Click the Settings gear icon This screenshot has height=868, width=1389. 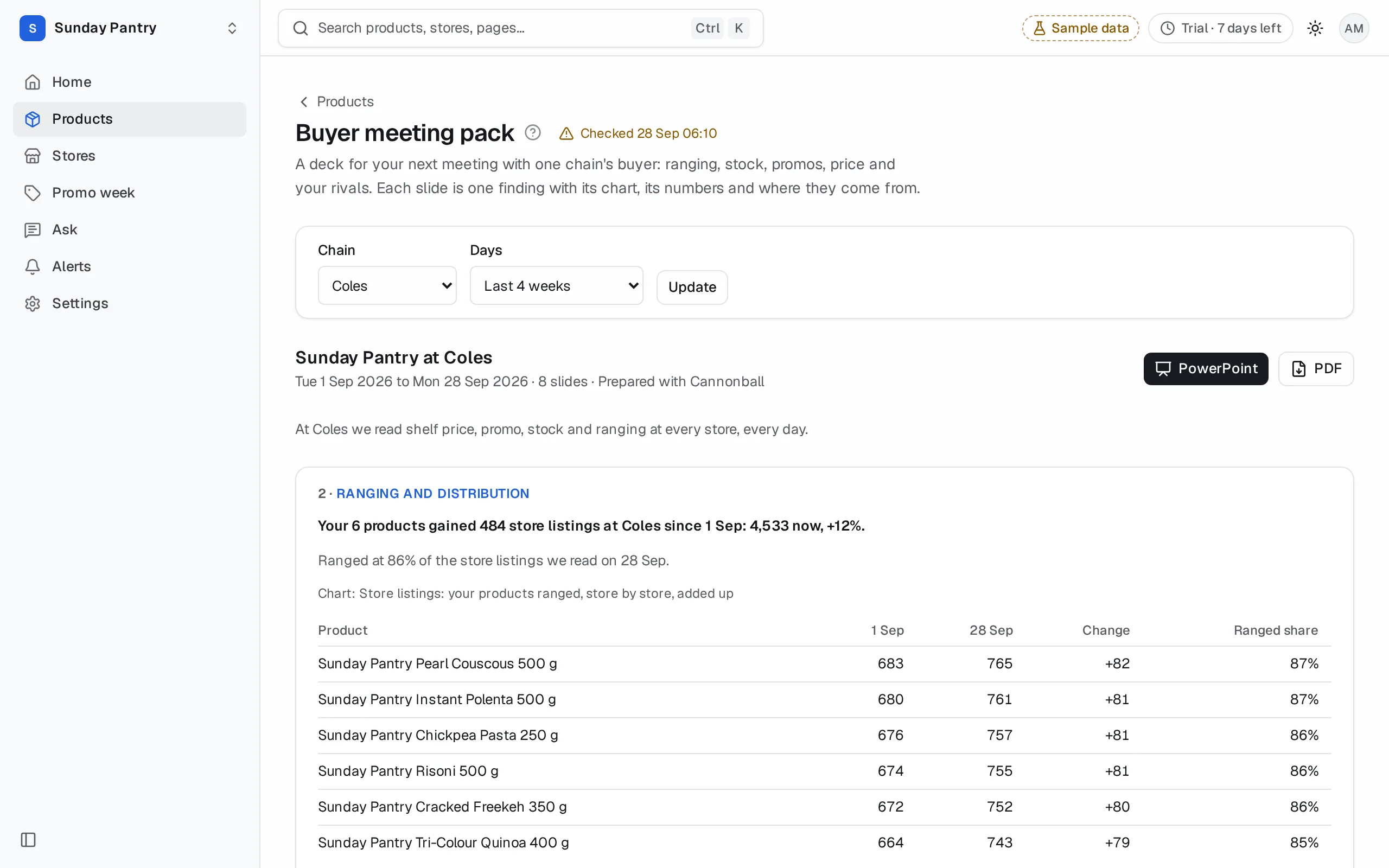click(33, 303)
